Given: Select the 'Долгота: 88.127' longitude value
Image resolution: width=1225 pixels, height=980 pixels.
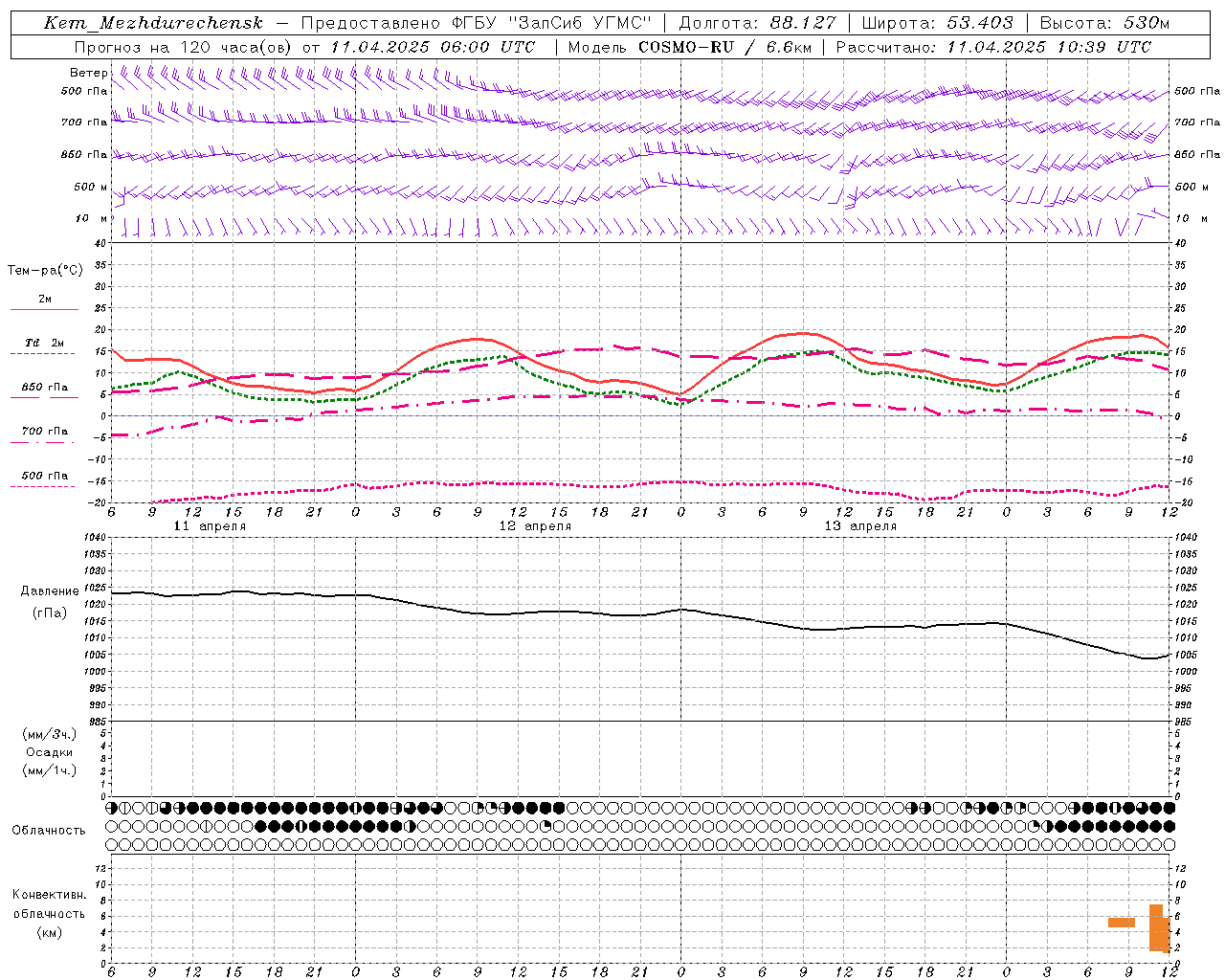Looking at the screenshot, I should 757,23.
